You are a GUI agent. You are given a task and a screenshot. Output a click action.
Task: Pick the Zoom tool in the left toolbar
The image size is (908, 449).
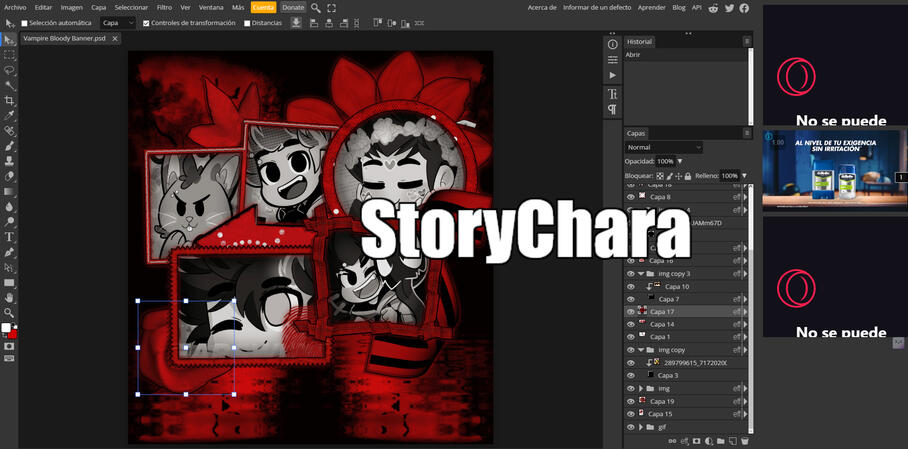[x=10, y=312]
